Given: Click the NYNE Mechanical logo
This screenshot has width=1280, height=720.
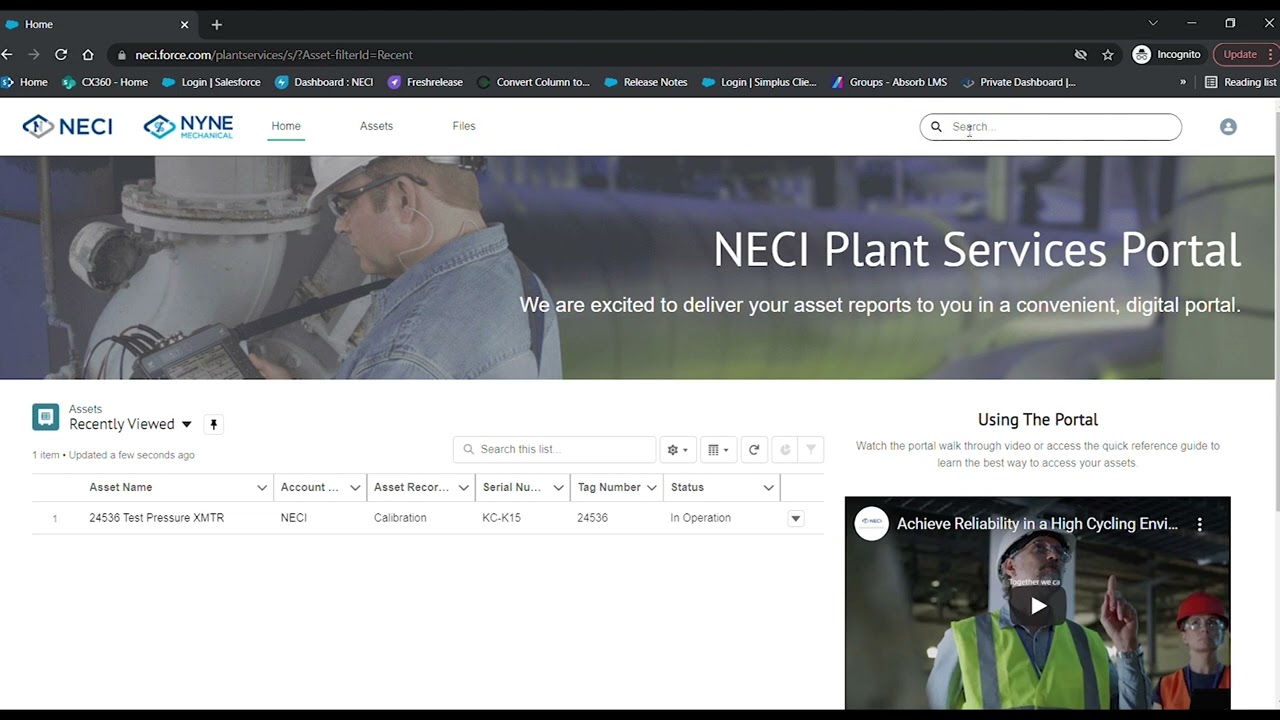Looking at the screenshot, I should click(188, 126).
